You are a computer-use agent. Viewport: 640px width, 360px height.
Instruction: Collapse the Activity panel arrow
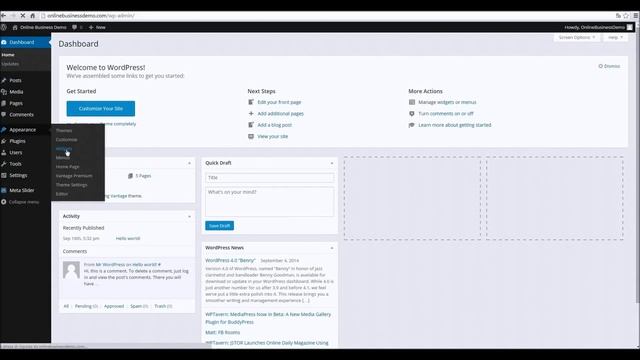189,216
